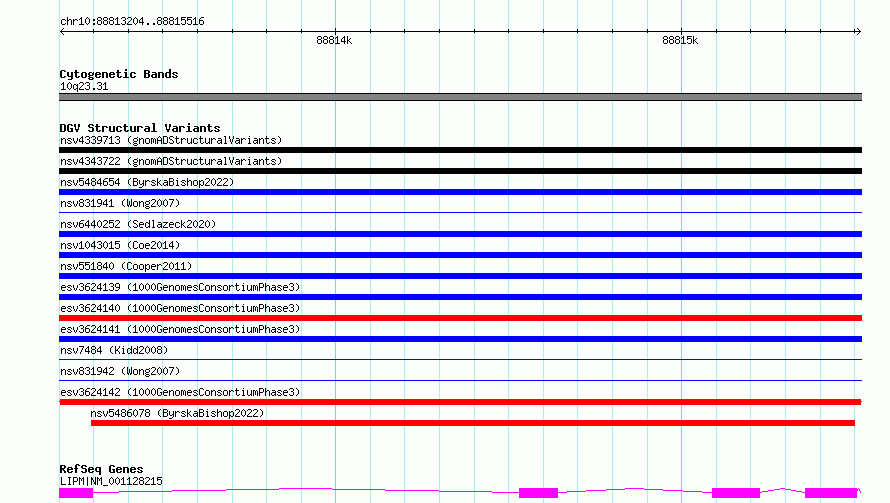
Task: Click the 88814k ruler tick label
Action: tap(334, 40)
